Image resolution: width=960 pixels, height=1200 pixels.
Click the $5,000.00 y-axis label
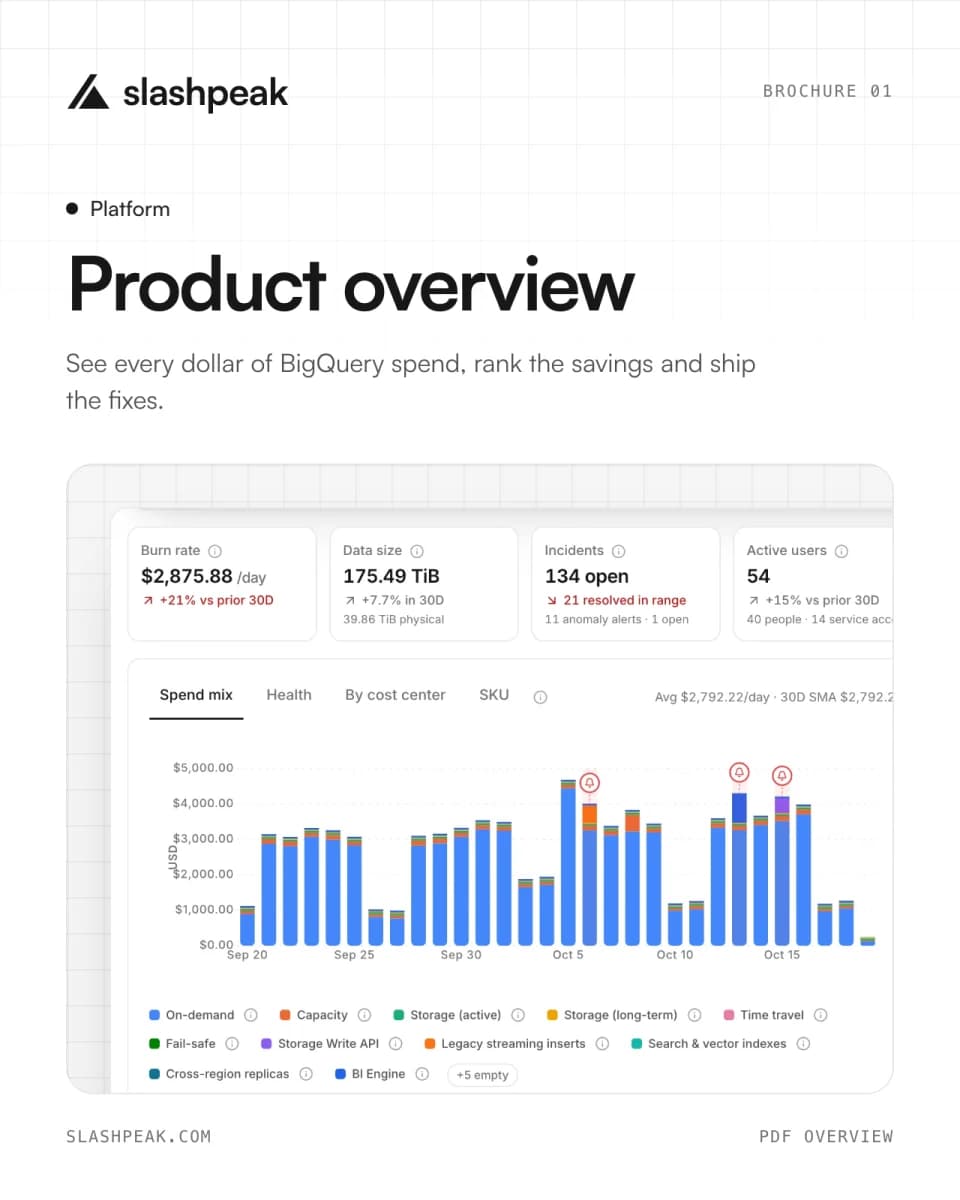pos(203,768)
